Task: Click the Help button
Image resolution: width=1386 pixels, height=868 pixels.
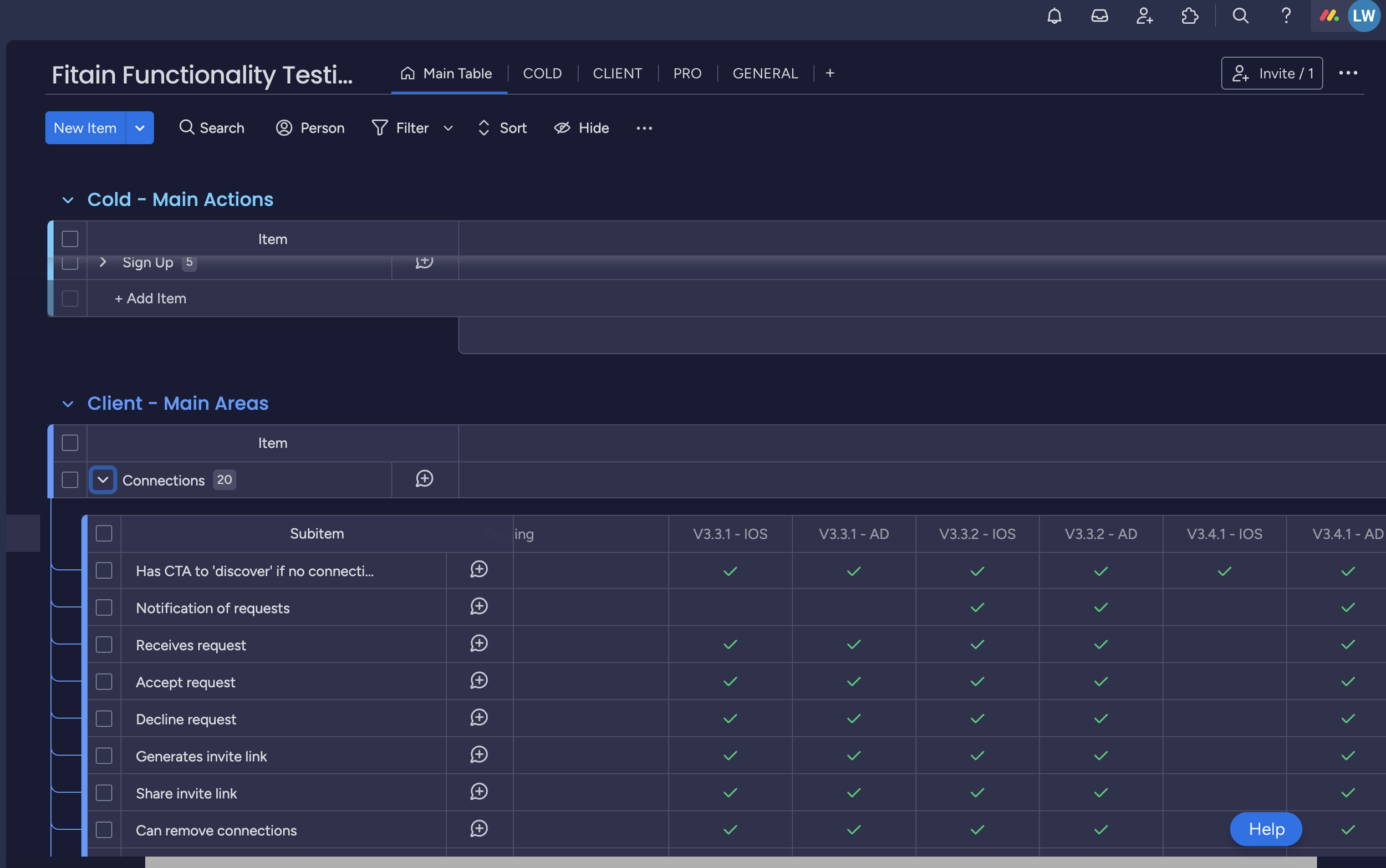Action: click(x=1266, y=829)
